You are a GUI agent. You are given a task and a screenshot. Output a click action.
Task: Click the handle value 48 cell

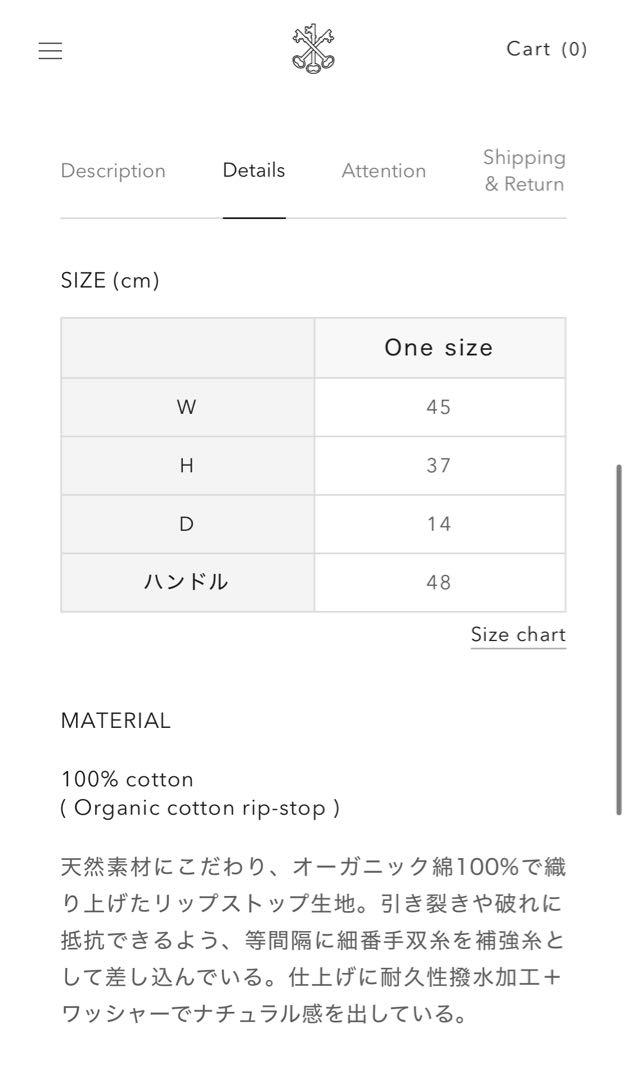click(x=440, y=583)
